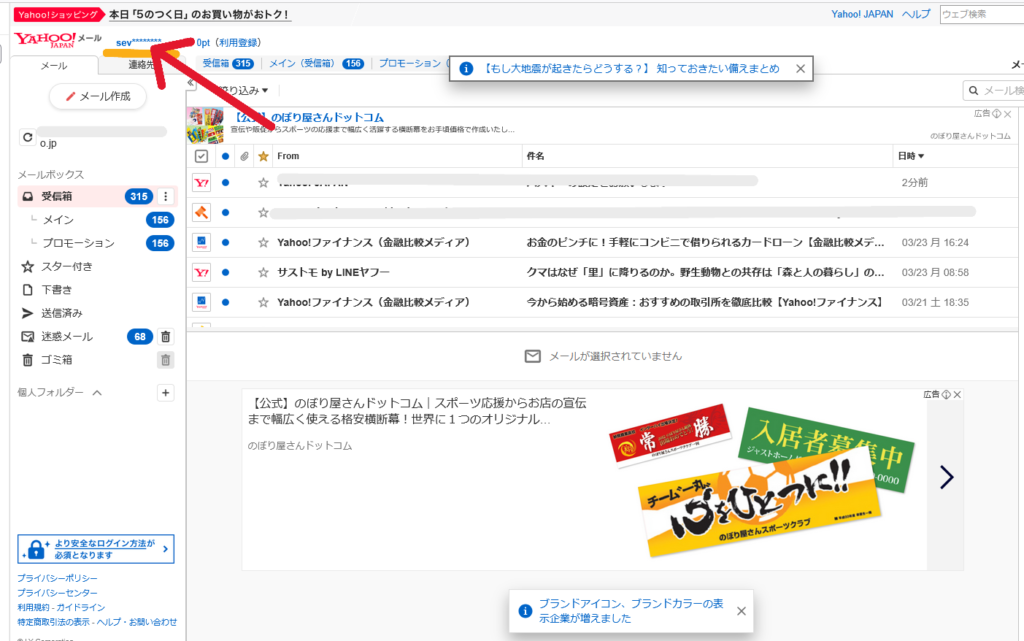This screenshot has height=641, width=1024.
Task: Click the attachment paperclip column header
Action: click(244, 156)
